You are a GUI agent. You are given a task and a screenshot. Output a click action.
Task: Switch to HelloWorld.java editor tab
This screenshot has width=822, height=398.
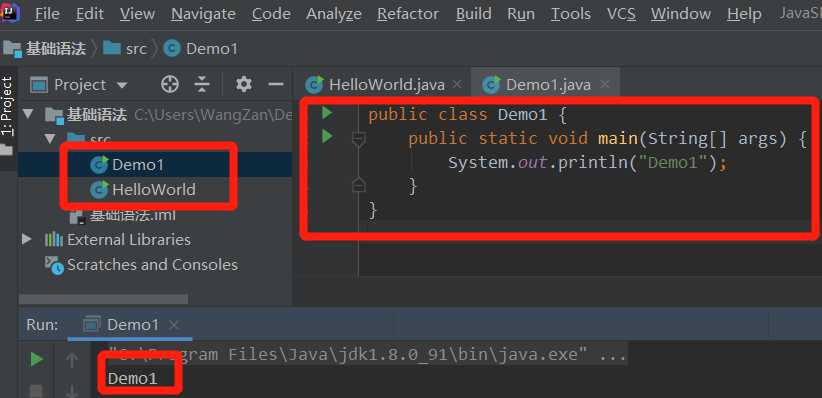pyautogui.click(x=386, y=84)
